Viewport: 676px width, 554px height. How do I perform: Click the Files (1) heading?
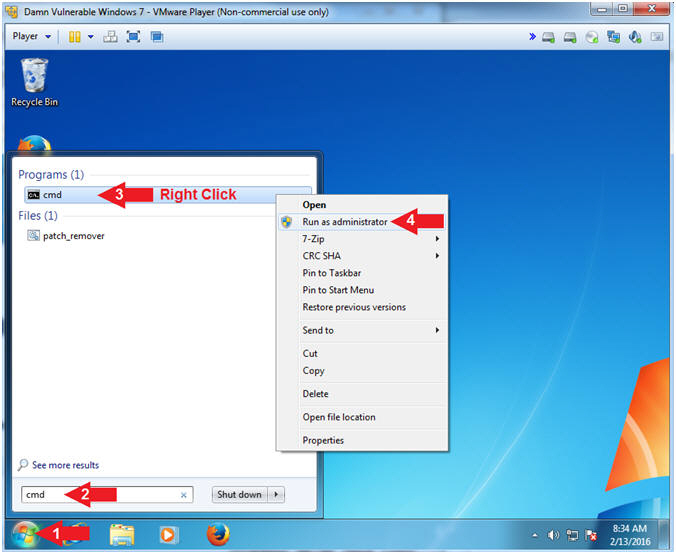[x=38, y=216]
